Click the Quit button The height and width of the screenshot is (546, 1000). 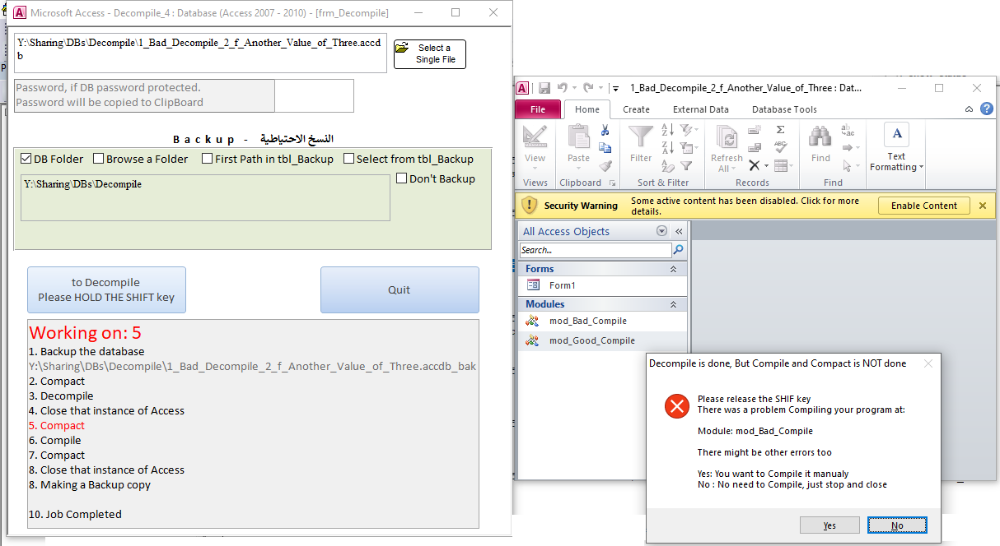pyautogui.click(x=399, y=290)
